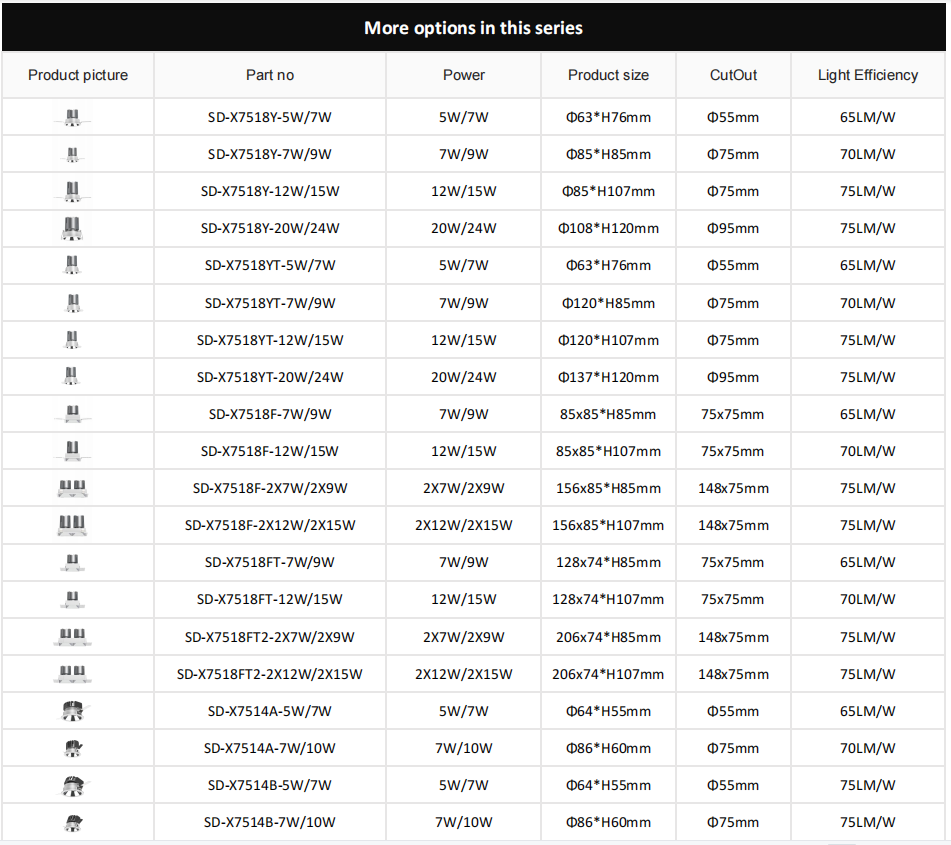The width and height of the screenshot is (951, 845).
Task: Open the SD-X7514B-7W/10W product image
Action: point(73,823)
